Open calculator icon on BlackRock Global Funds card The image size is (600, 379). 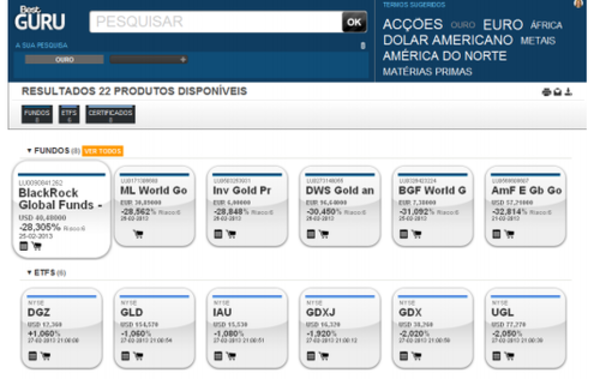(24, 246)
